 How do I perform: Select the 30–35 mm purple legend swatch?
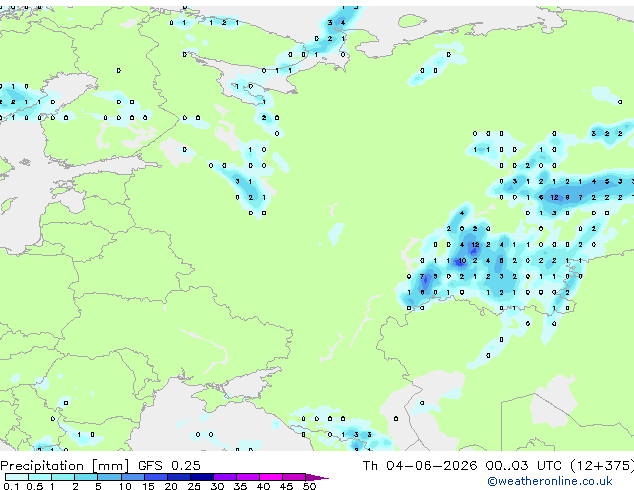225,477
